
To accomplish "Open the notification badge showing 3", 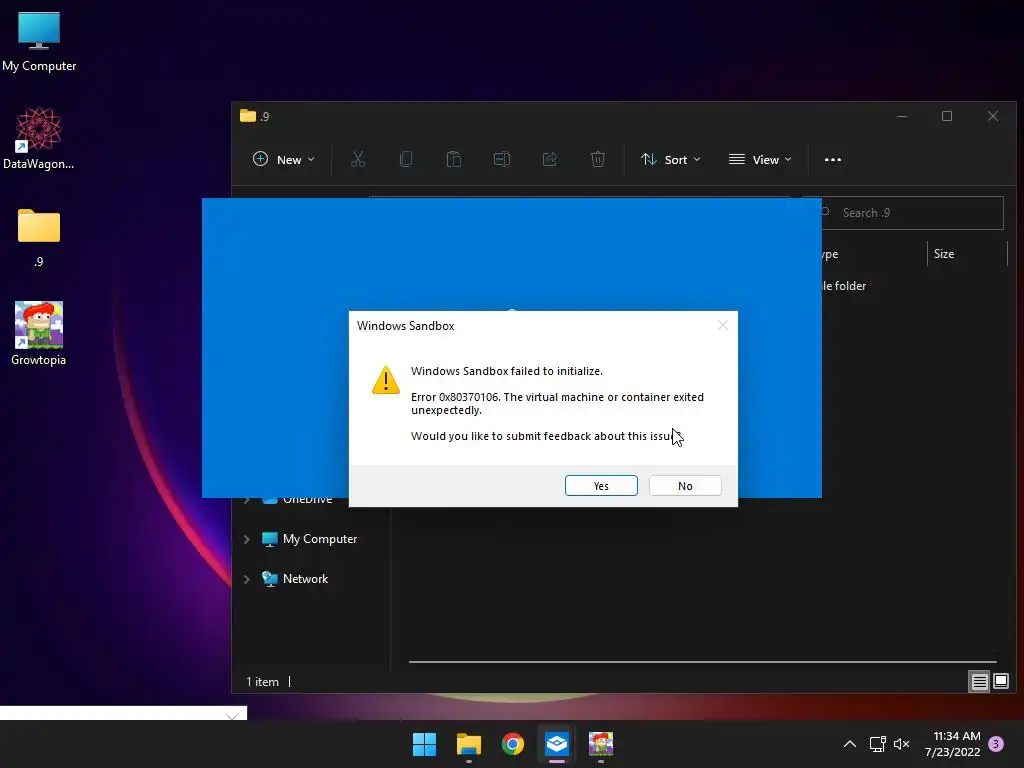I will [996, 744].
